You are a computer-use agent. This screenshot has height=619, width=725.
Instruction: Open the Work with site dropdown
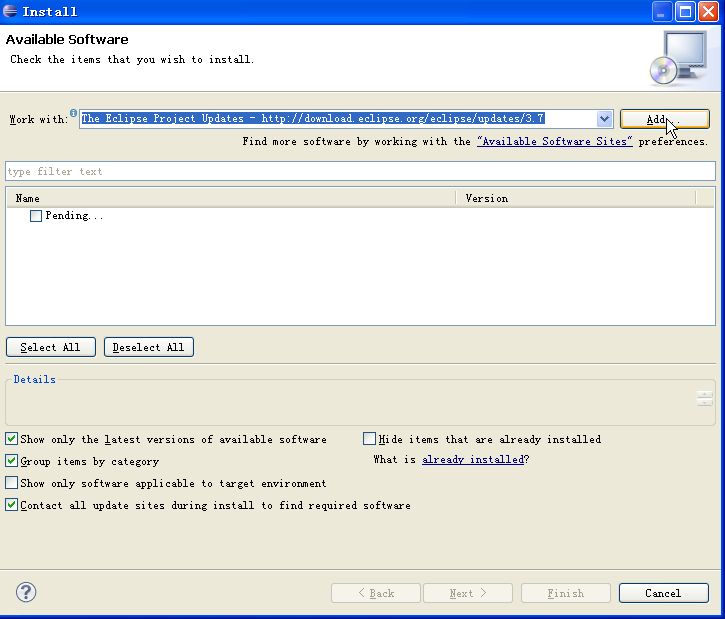[604, 119]
